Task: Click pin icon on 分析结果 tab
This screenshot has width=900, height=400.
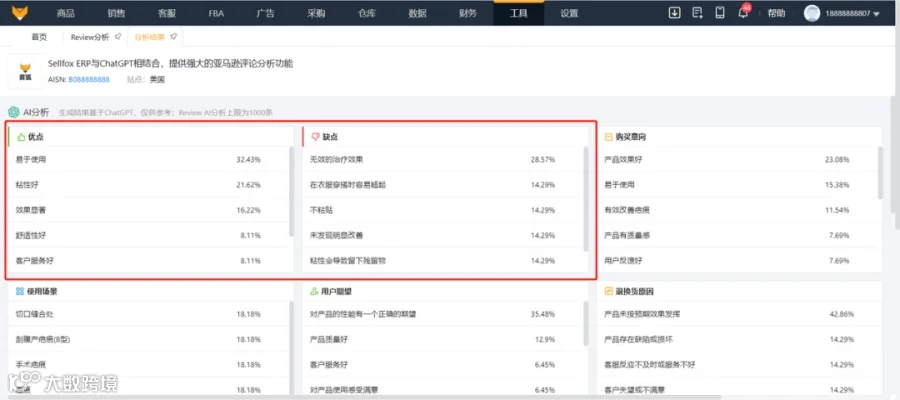Action: (x=173, y=37)
